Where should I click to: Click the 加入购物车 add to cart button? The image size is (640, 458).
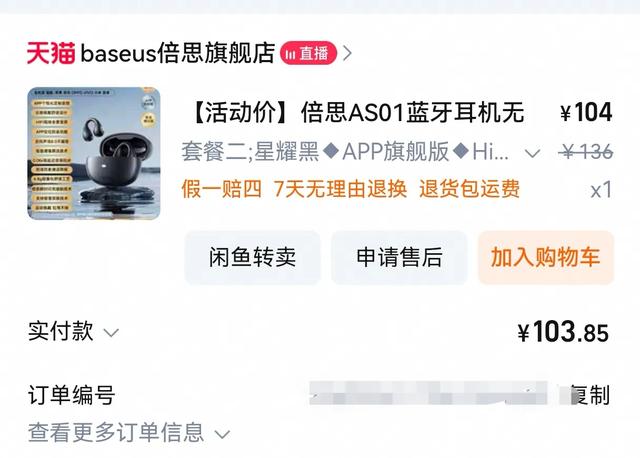tap(546, 257)
